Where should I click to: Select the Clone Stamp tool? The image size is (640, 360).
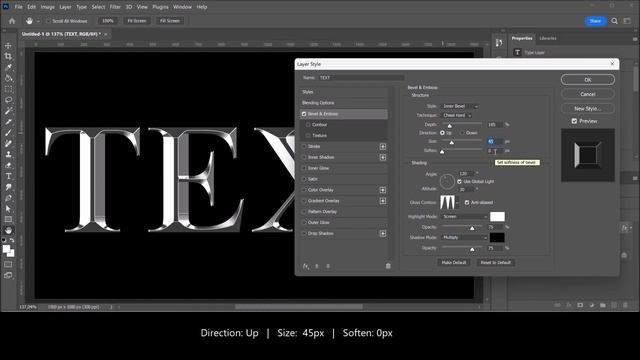pos(8,154)
